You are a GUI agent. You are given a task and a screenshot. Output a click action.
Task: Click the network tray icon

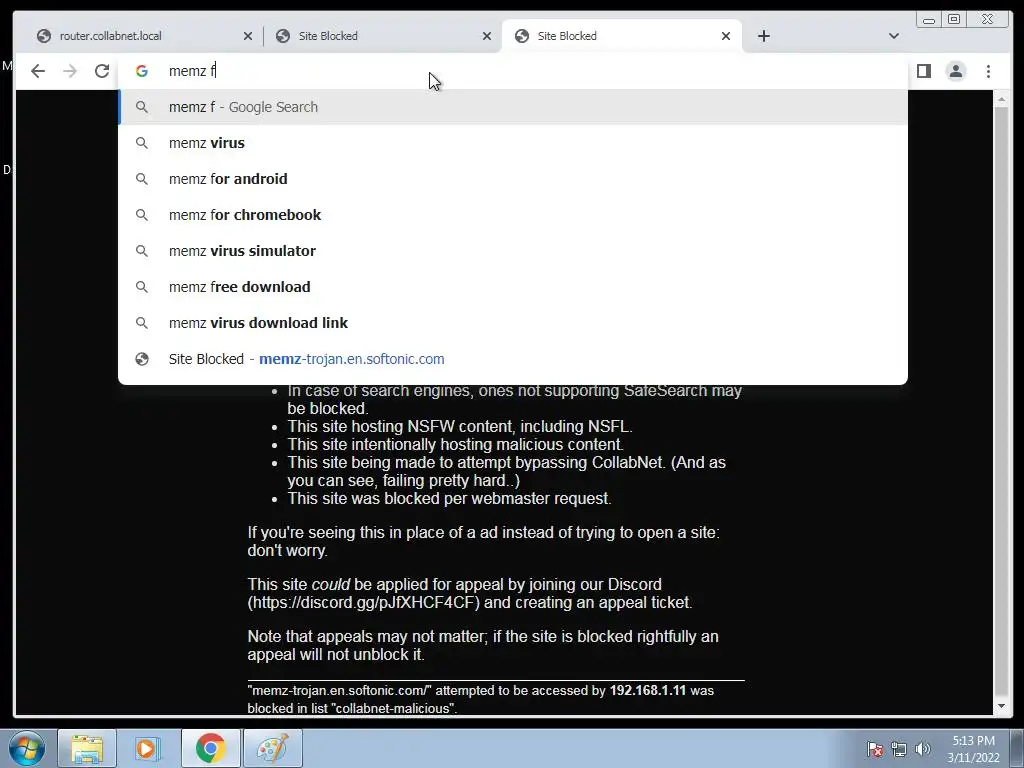[899, 749]
